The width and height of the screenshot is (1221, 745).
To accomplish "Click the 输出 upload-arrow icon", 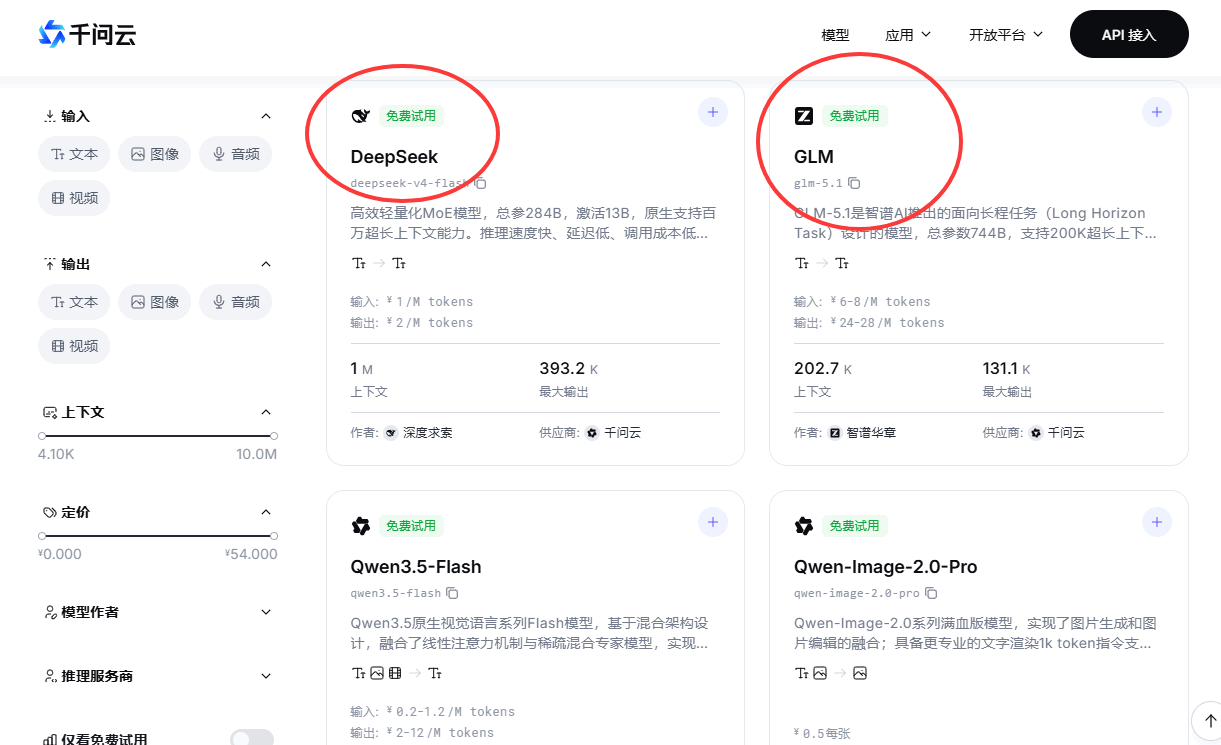I will coord(50,264).
